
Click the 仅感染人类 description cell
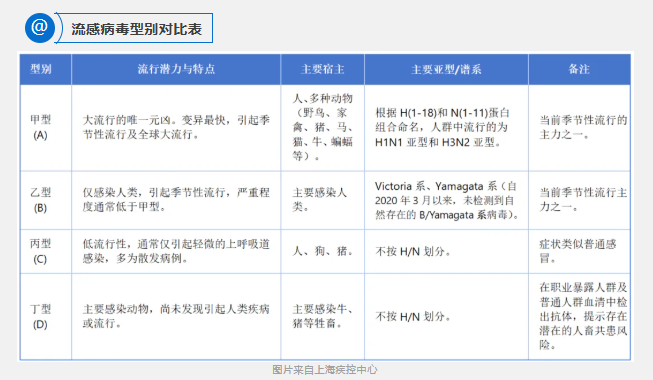(x=176, y=200)
